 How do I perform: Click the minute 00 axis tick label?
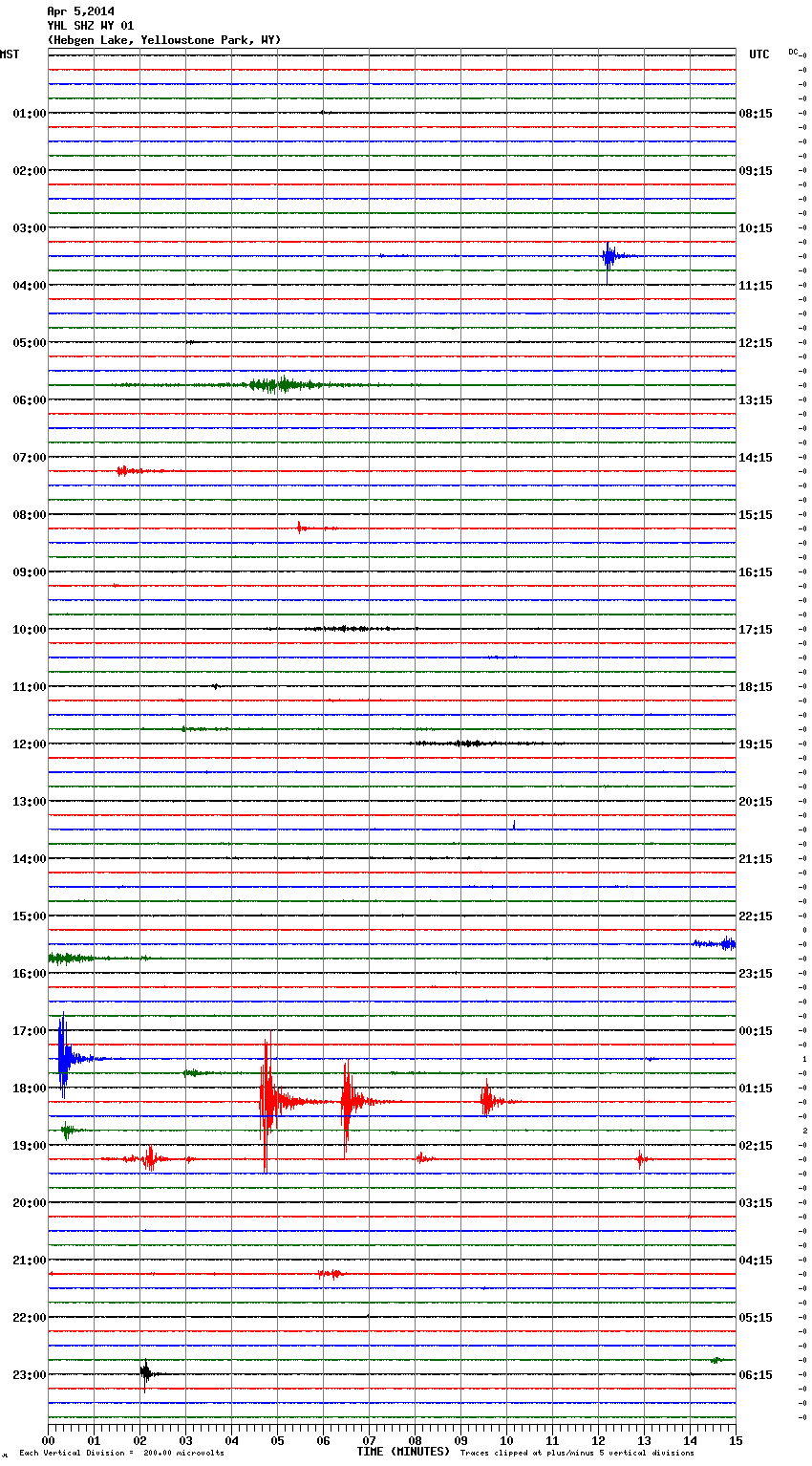[x=48, y=1440]
